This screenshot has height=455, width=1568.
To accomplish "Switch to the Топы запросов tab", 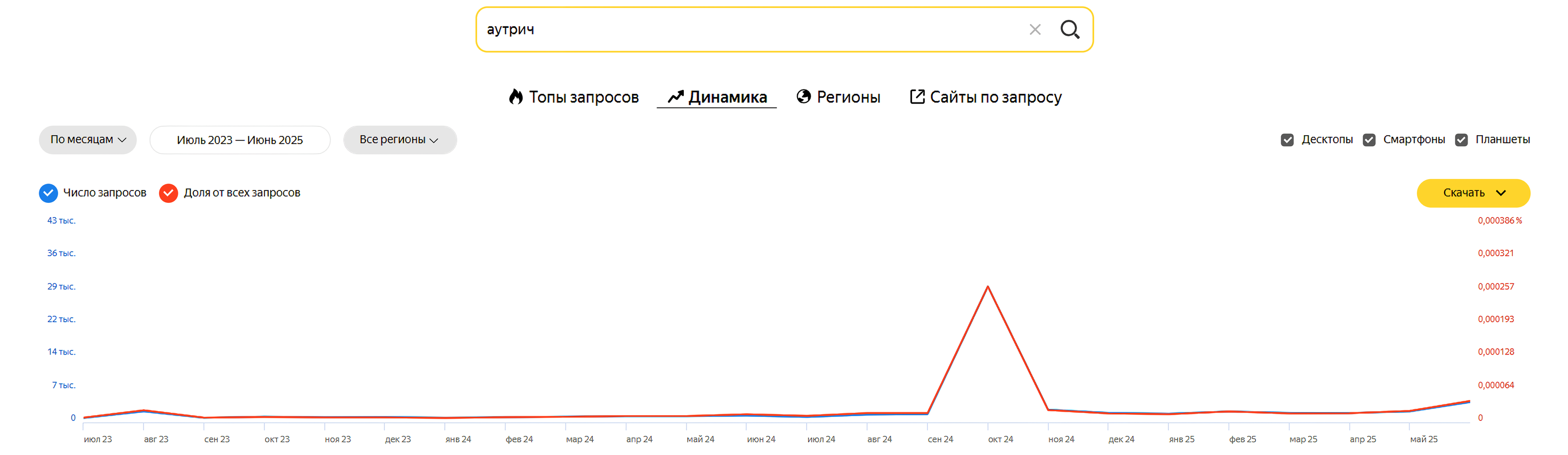I will (x=583, y=97).
